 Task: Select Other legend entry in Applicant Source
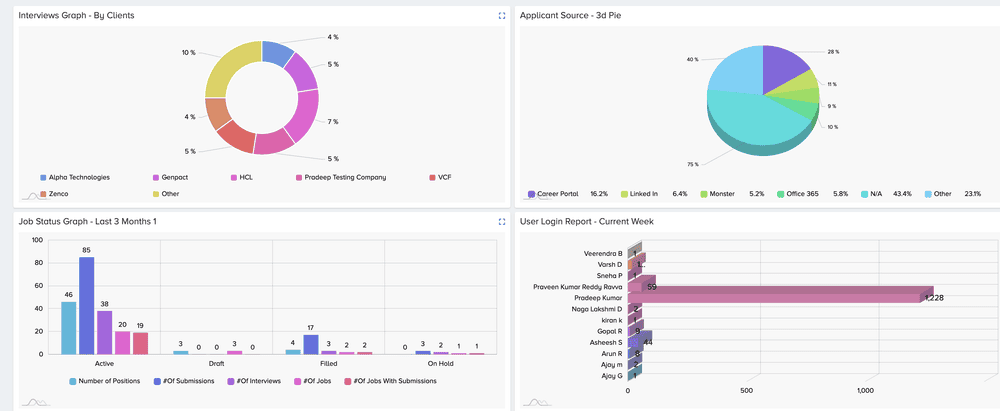[x=938, y=193]
